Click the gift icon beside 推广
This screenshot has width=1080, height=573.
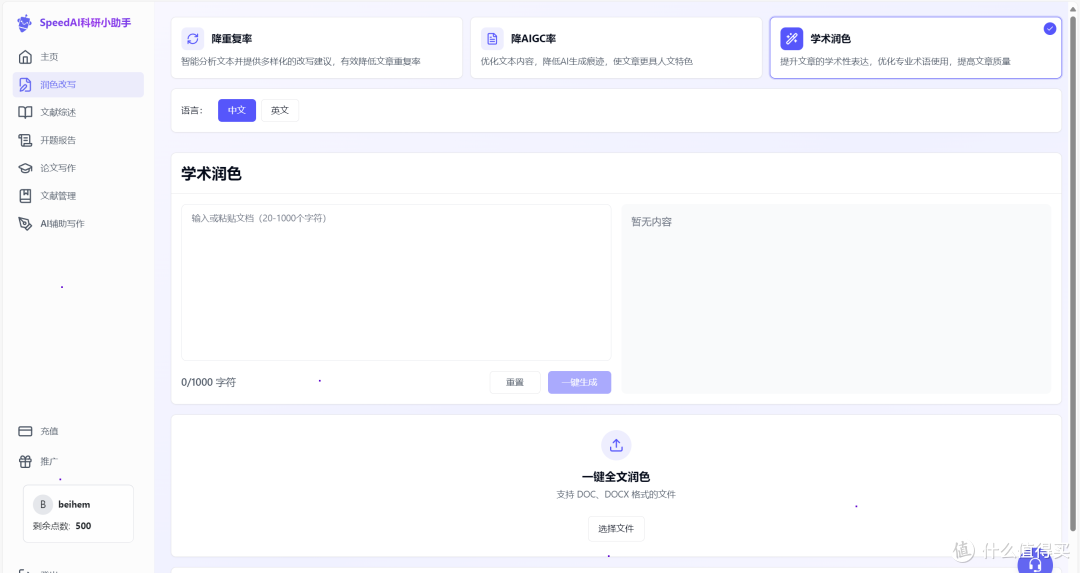point(25,461)
